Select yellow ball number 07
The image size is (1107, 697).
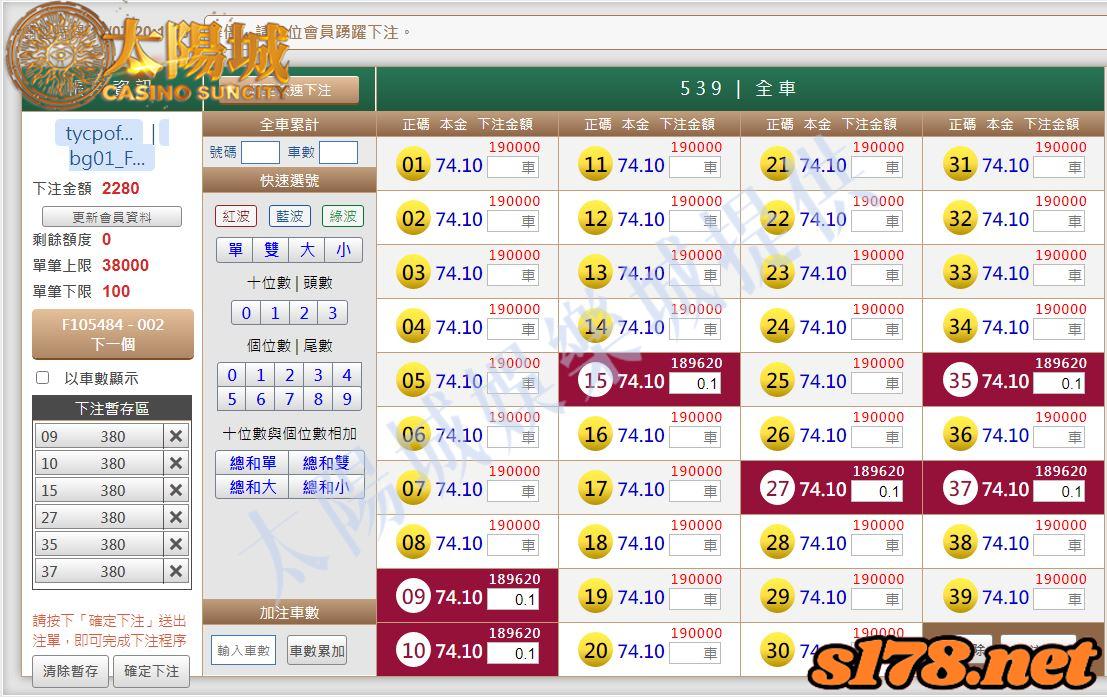413,489
